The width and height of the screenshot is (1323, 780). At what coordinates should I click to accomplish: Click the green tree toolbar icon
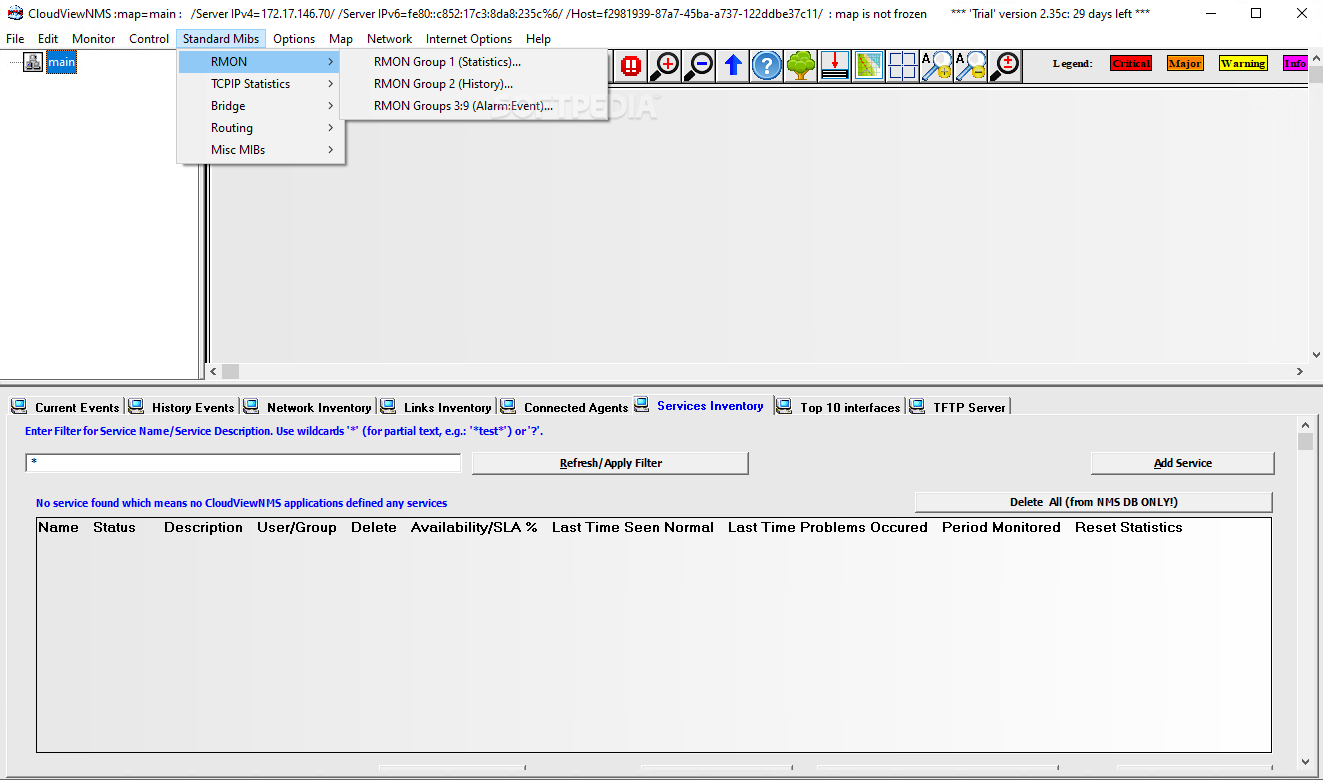point(801,66)
